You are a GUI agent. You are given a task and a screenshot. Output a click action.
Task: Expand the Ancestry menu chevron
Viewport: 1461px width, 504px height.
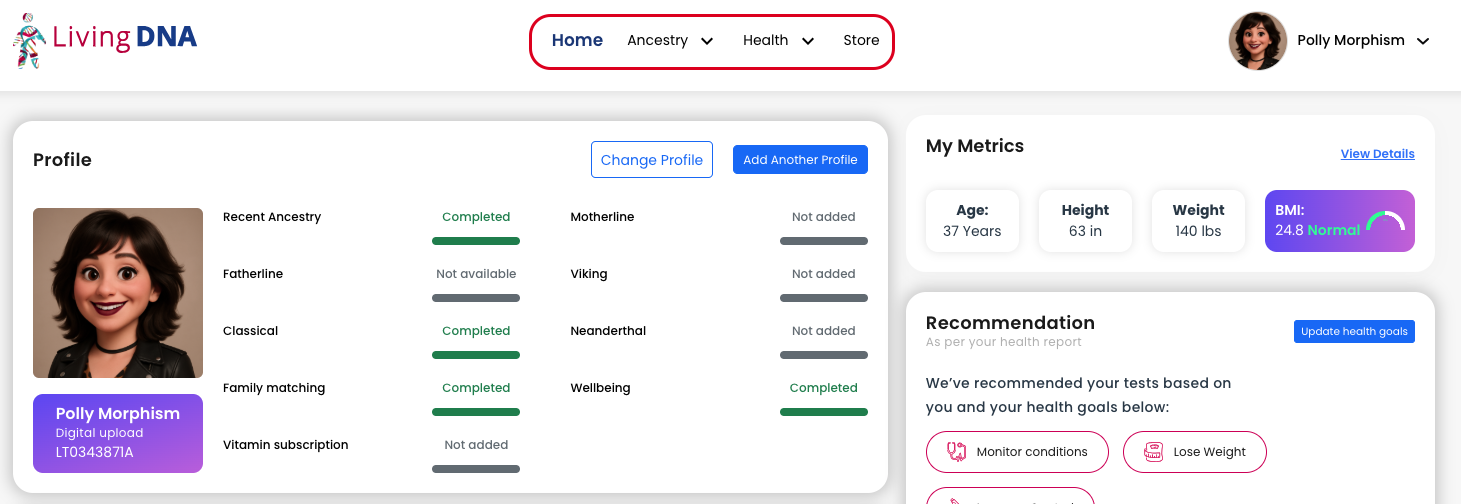[x=707, y=41]
